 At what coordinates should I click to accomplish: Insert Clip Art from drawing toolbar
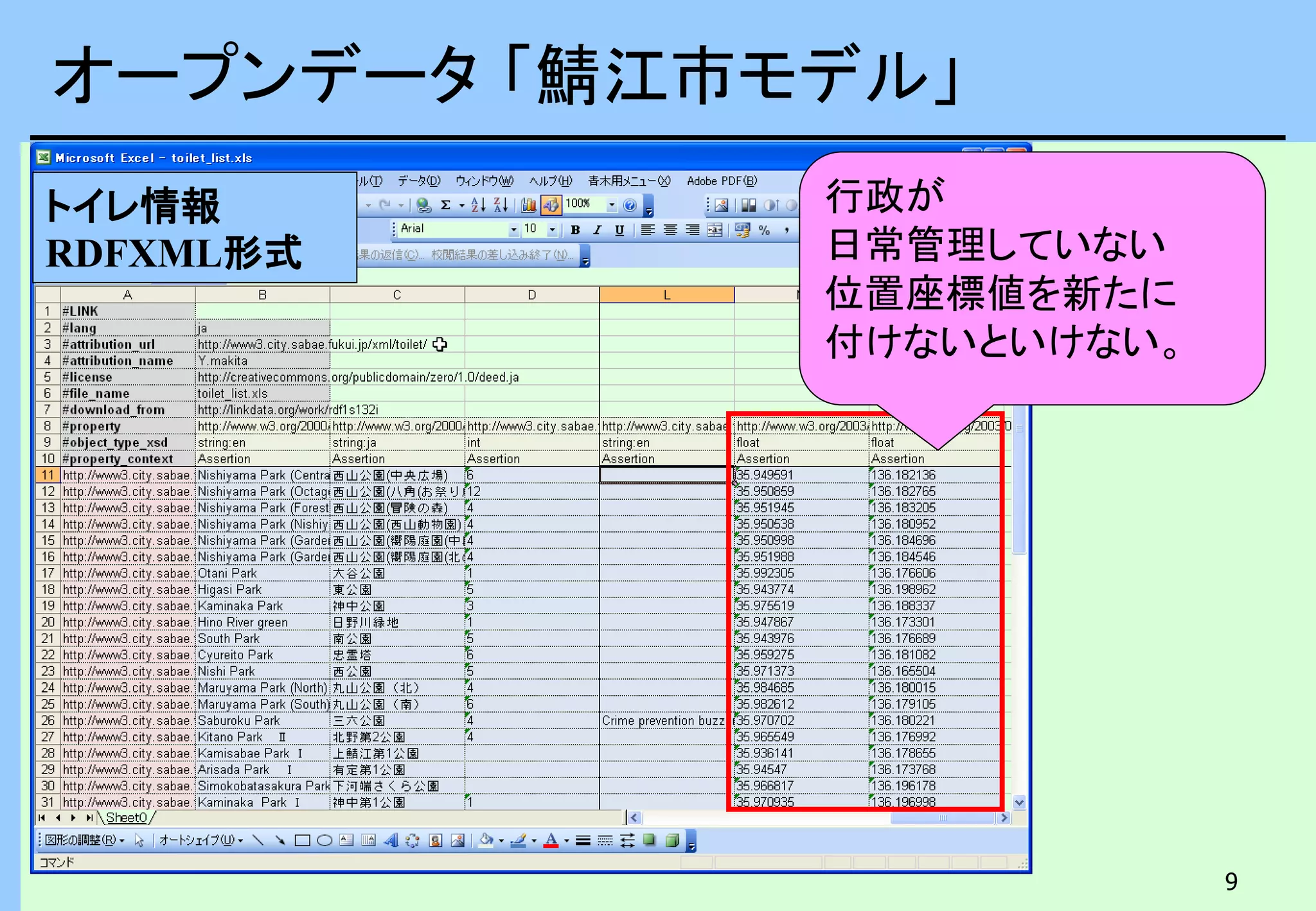pos(436,840)
